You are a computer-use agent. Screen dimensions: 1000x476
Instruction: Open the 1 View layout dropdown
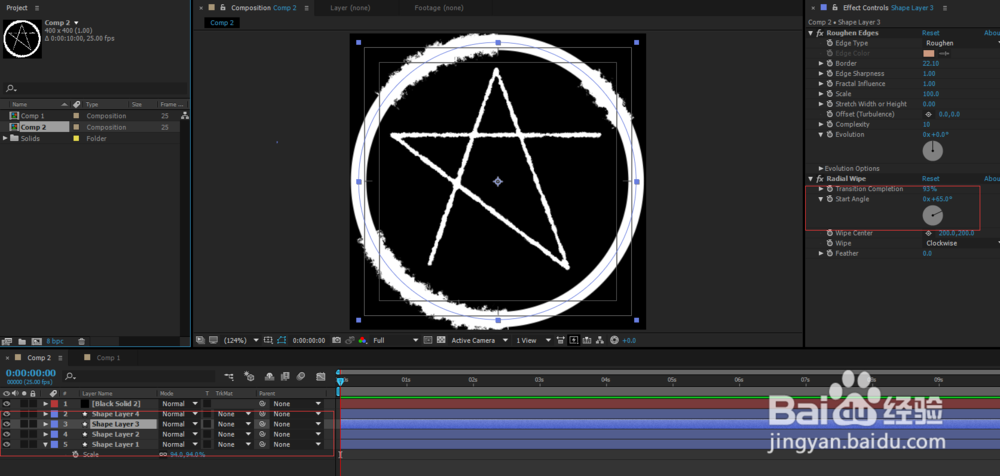pos(533,341)
